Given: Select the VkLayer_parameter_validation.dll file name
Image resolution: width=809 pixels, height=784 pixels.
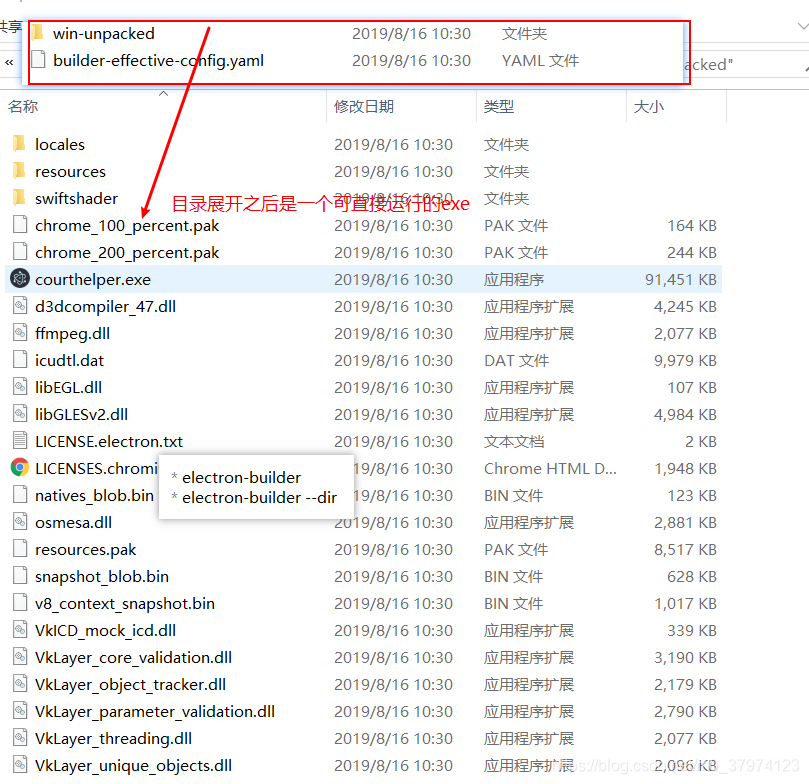Looking at the screenshot, I should [155, 711].
